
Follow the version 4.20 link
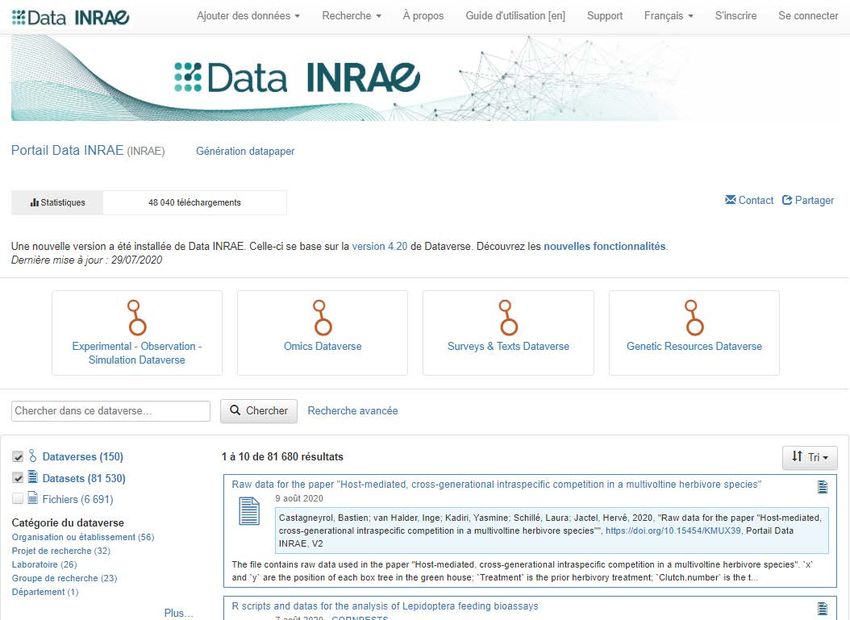(379, 246)
